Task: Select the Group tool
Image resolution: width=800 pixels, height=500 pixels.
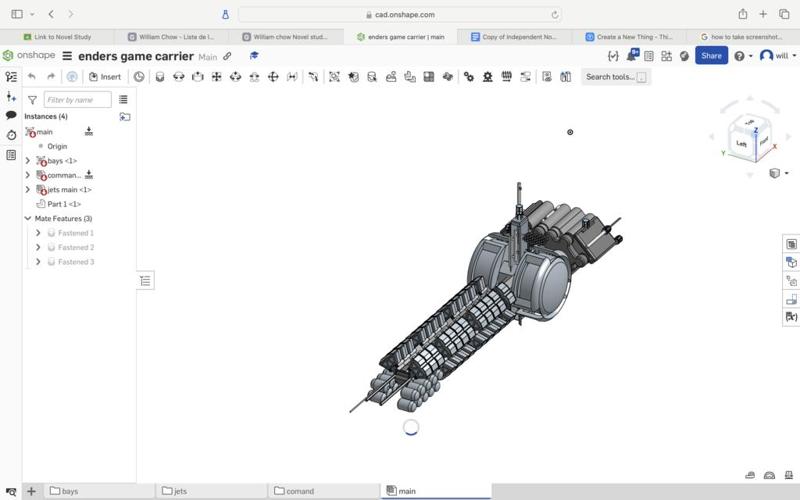Action: (334, 77)
